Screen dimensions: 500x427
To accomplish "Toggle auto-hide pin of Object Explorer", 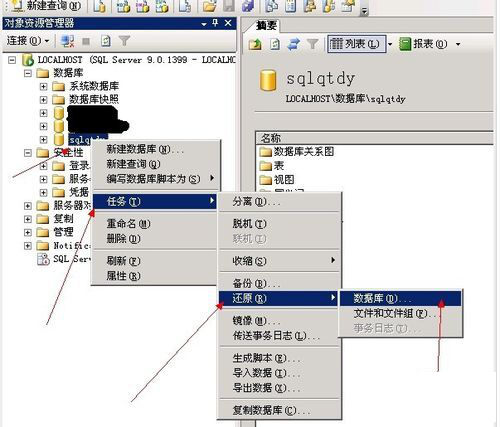I will pyautogui.click(x=215, y=23).
